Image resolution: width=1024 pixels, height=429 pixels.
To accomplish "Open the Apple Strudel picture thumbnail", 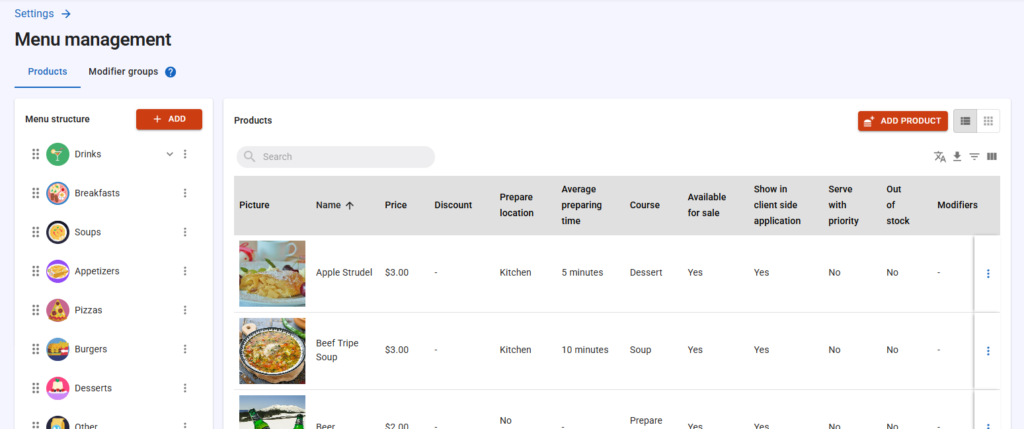I will 272,274.
